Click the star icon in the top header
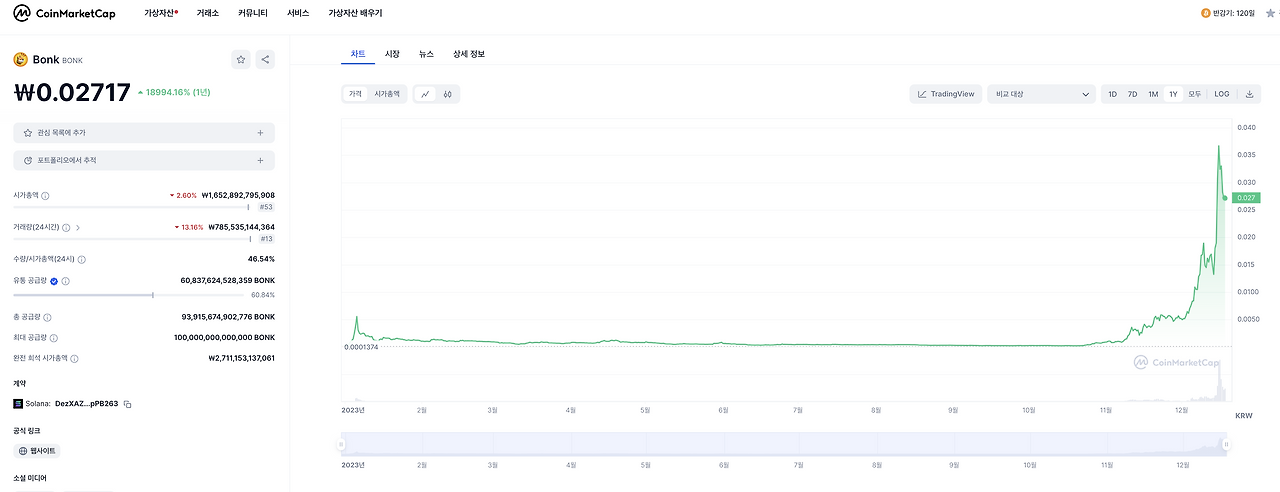This screenshot has width=1280, height=492. 1270,13
